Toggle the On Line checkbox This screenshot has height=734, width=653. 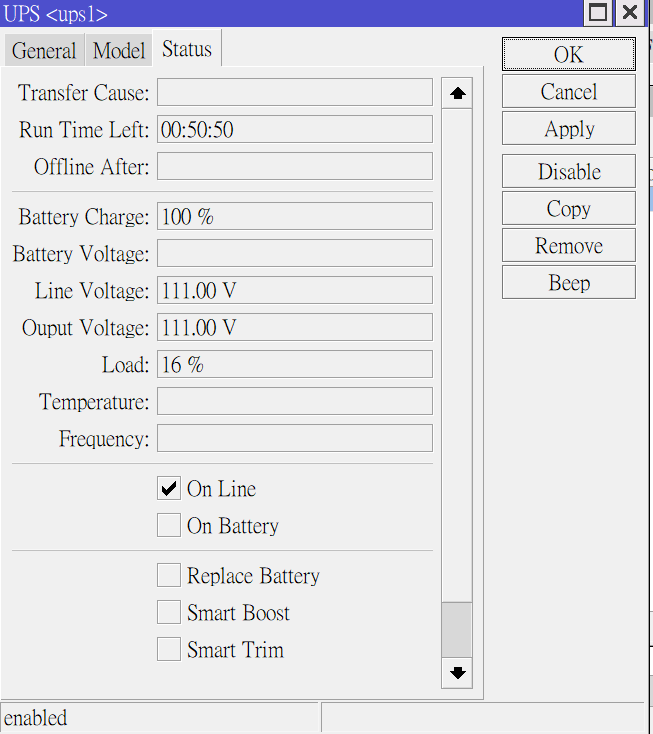tap(169, 488)
